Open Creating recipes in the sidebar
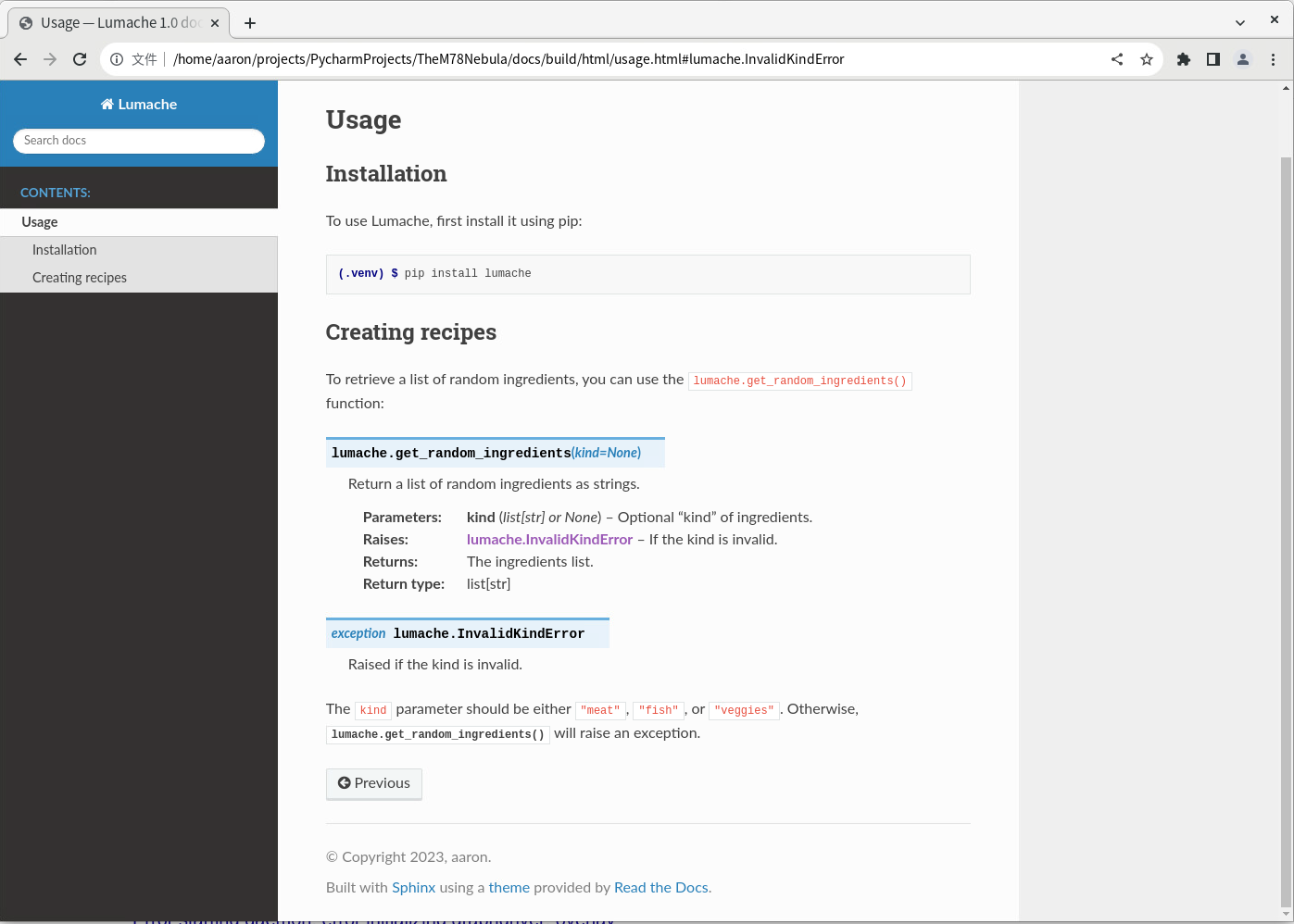1294x924 pixels. 139,278
